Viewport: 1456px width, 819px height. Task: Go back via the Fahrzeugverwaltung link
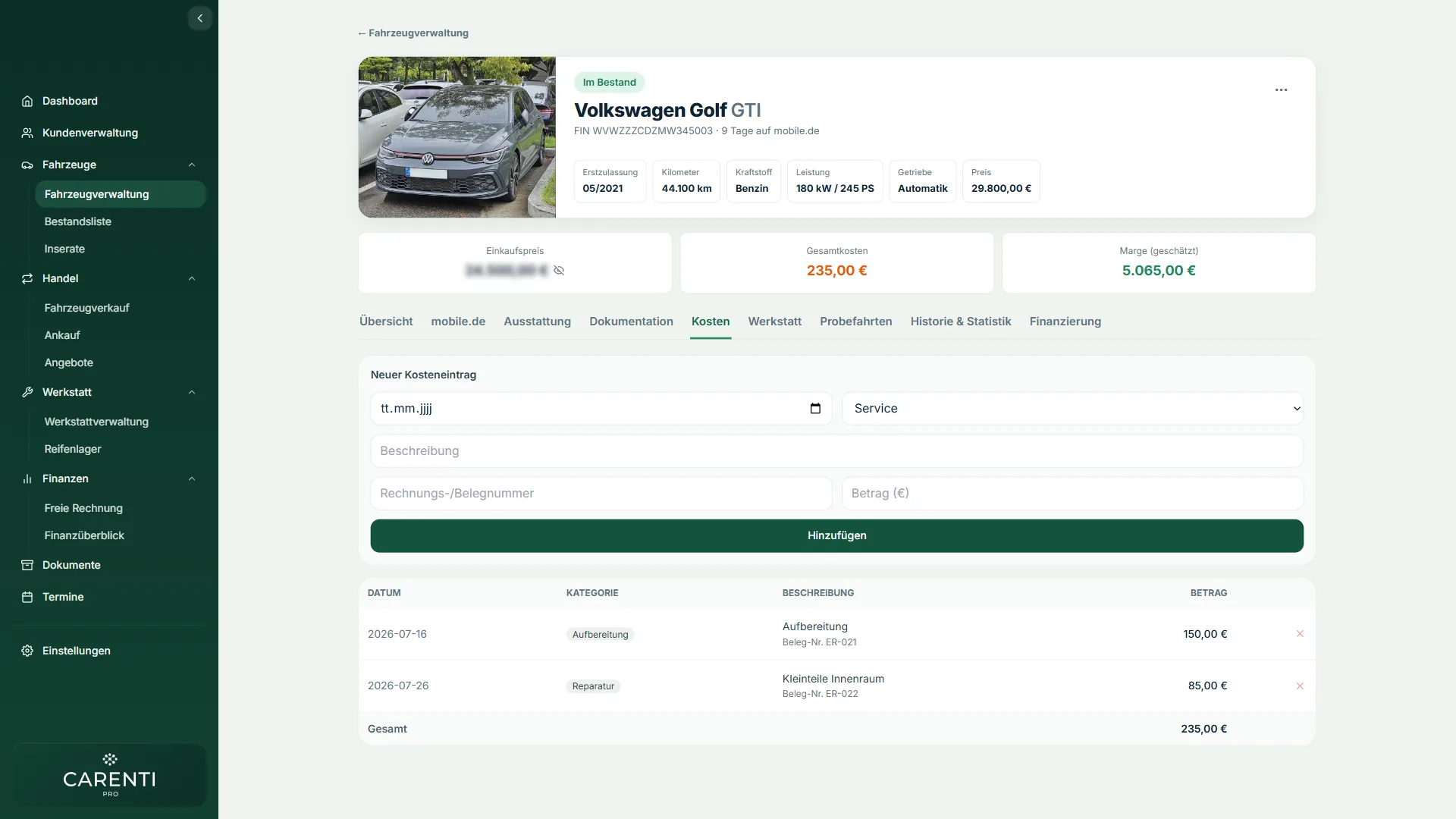[x=413, y=33]
